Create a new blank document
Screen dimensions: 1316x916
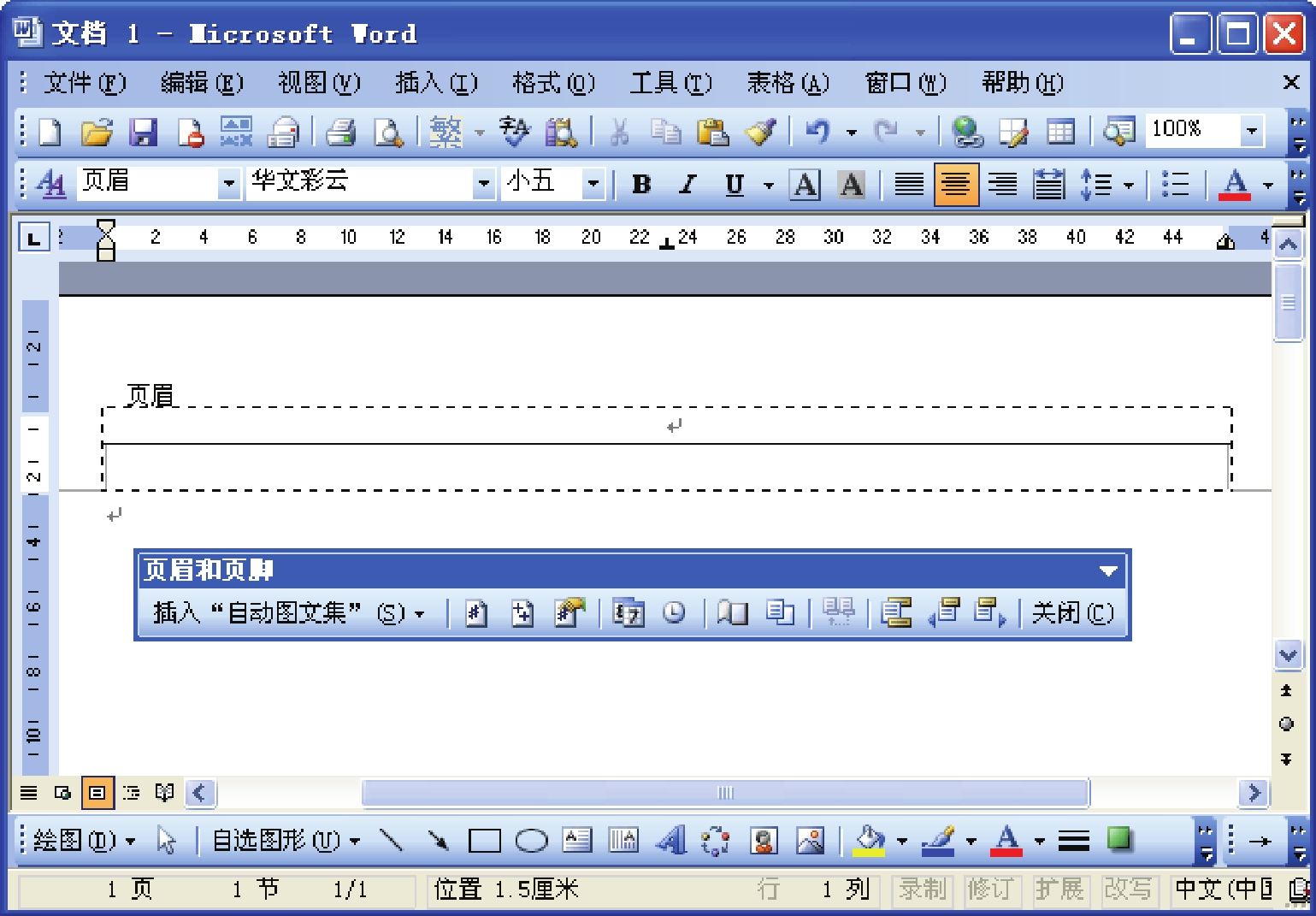(x=50, y=132)
